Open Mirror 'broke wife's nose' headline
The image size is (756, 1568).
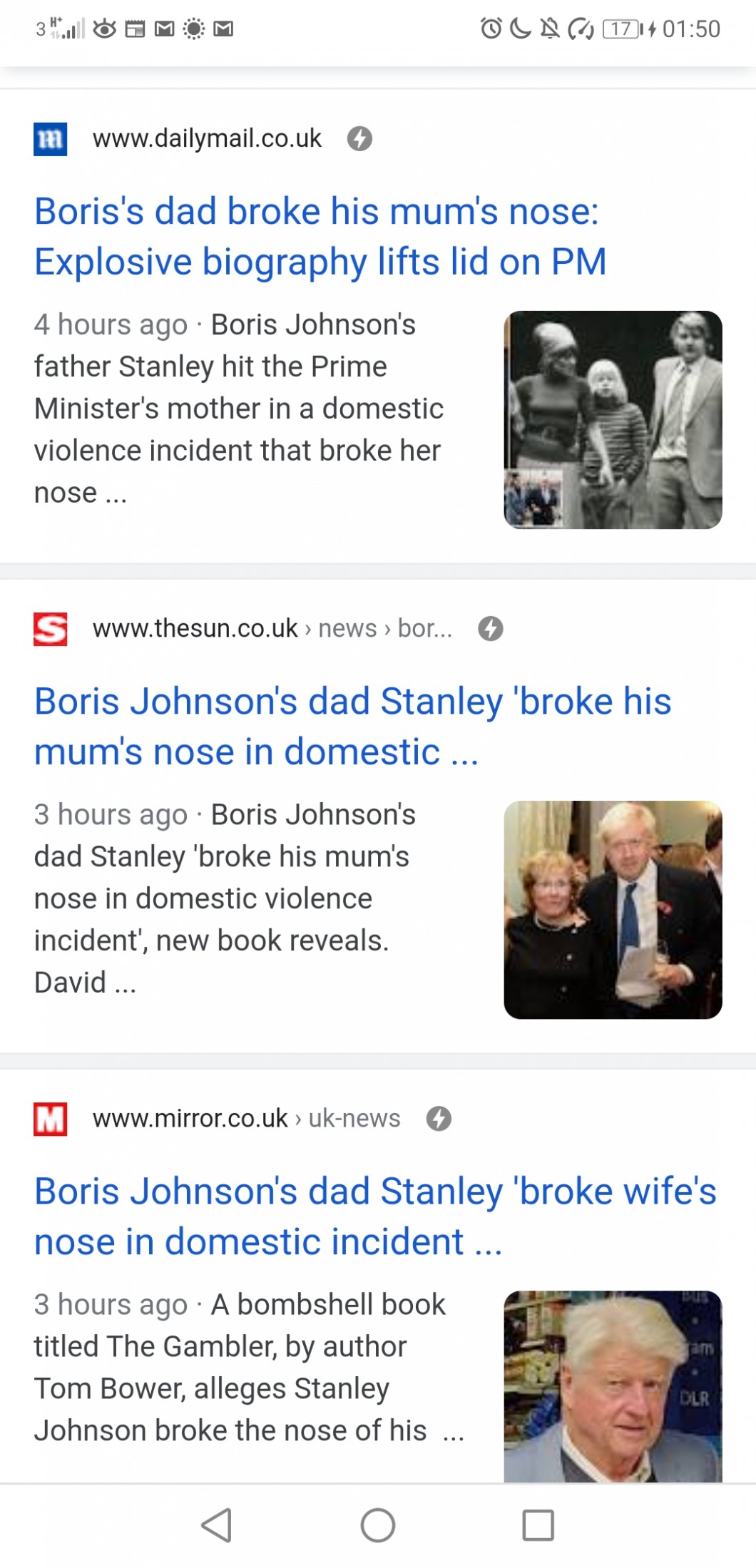[375, 1216]
